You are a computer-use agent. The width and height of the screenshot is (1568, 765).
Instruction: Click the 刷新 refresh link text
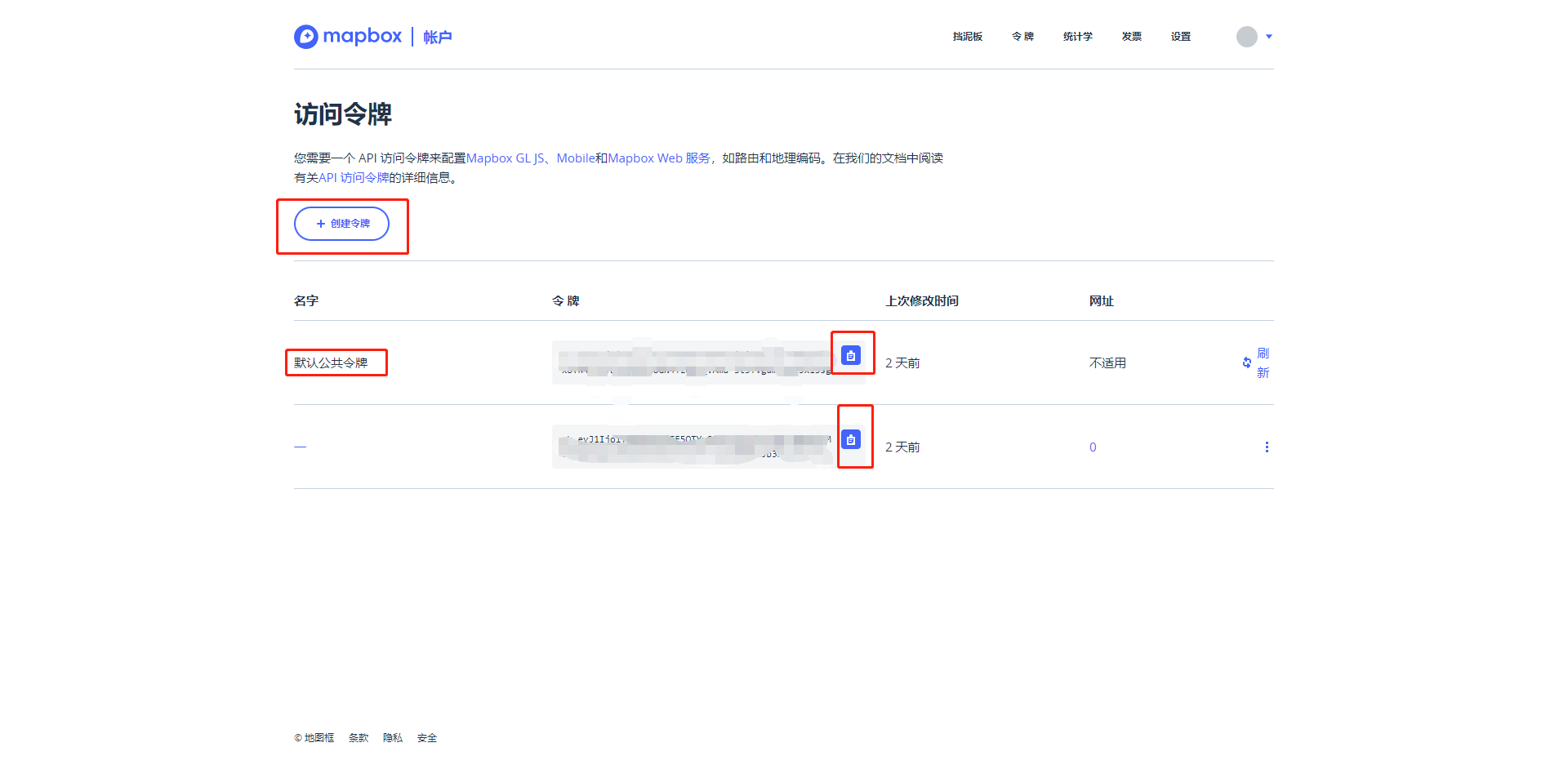(x=1263, y=362)
